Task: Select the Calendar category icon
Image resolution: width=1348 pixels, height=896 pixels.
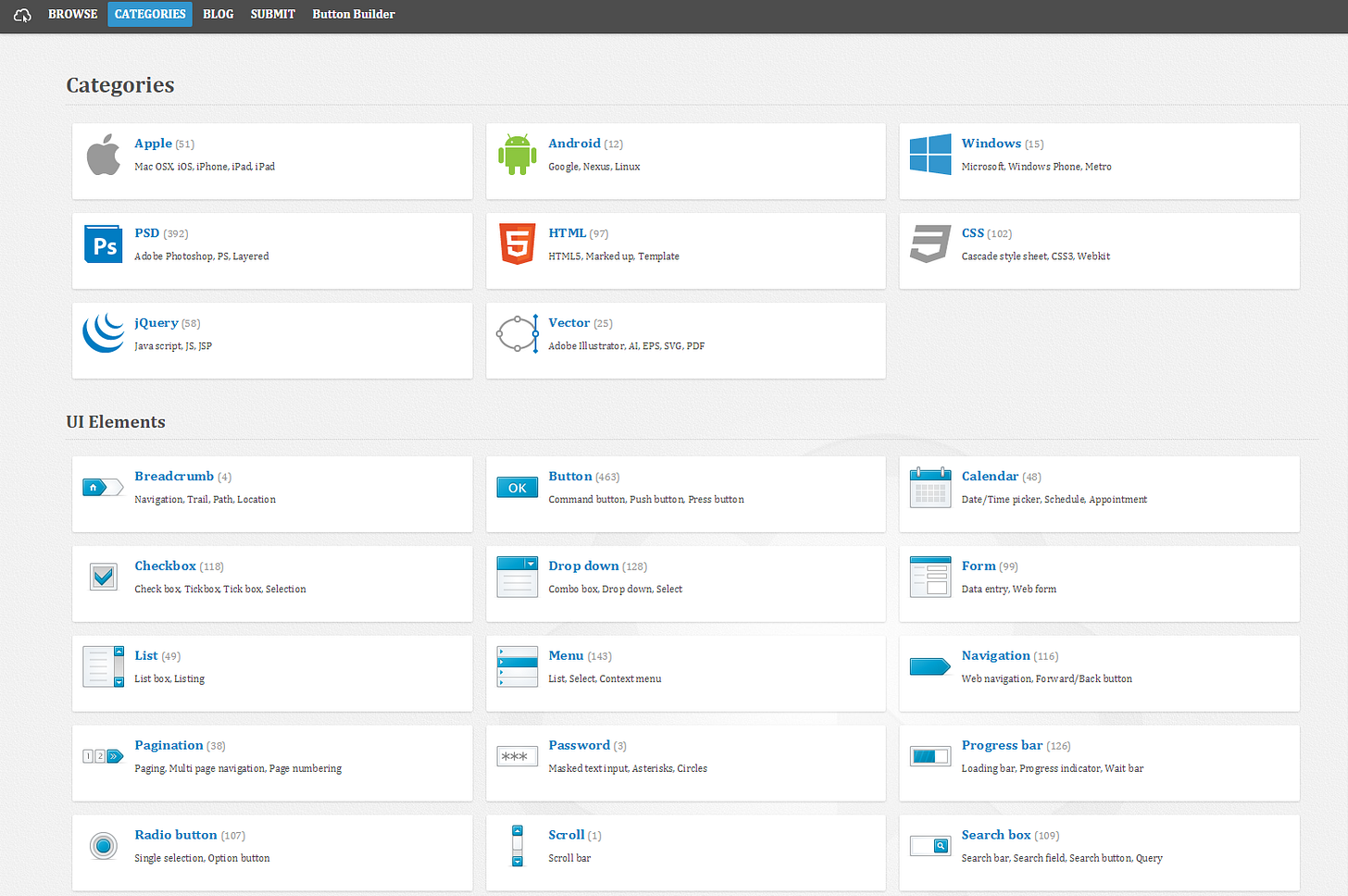Action: 930,487
